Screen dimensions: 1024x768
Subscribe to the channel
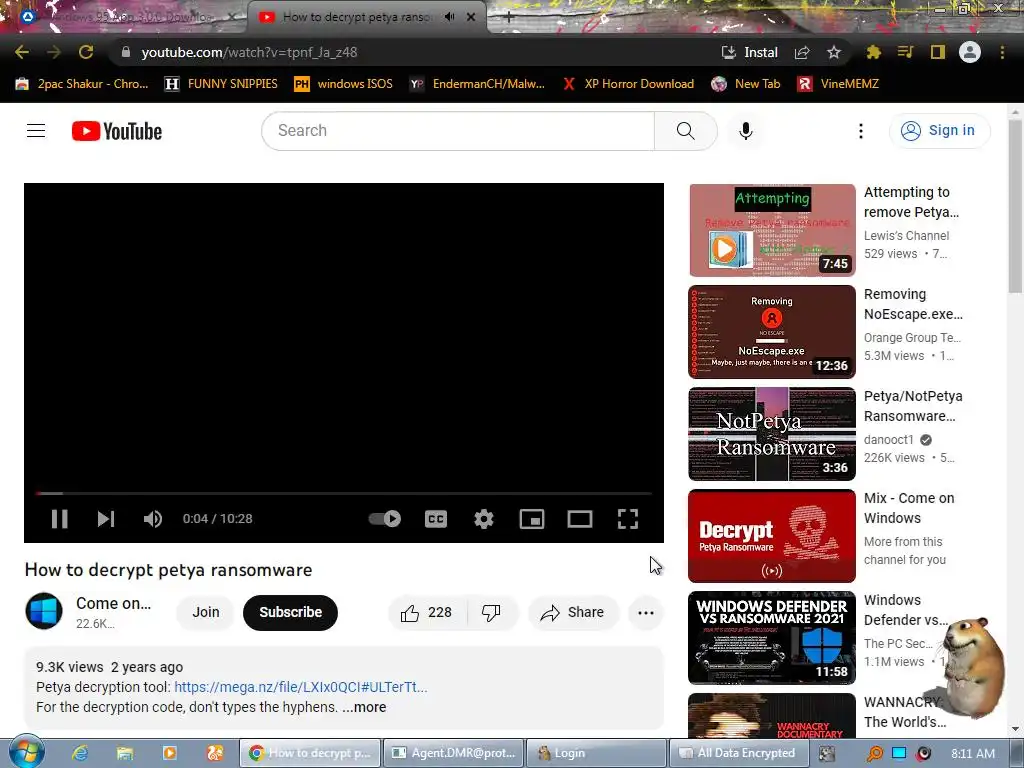pos(291,613)
